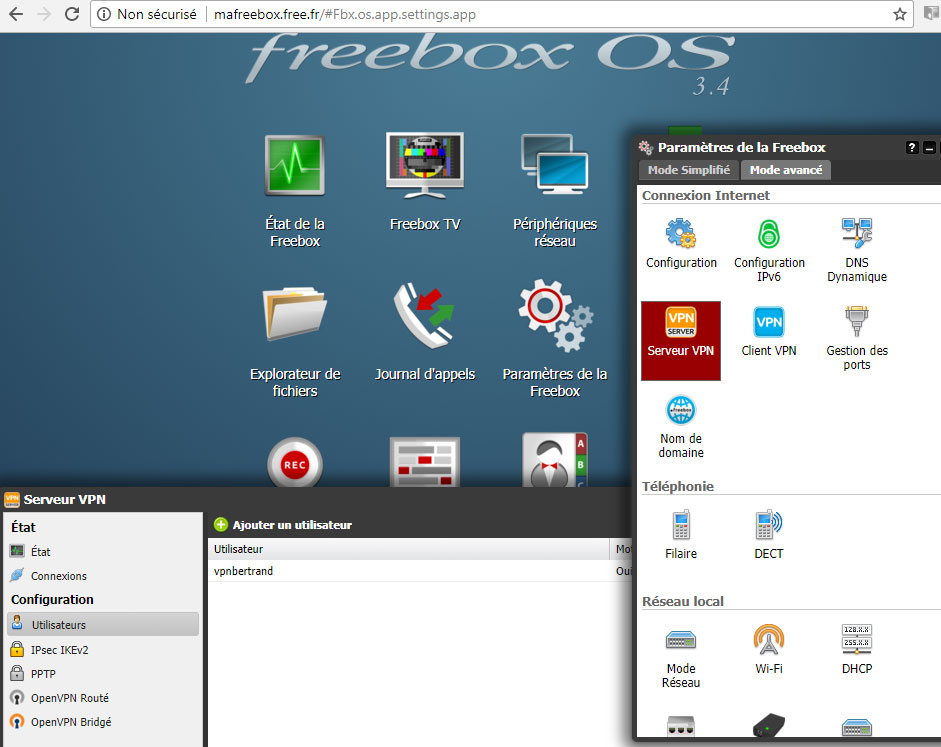Select the vpnbertrand user row
941x747 pixels.
click(420, 571)
